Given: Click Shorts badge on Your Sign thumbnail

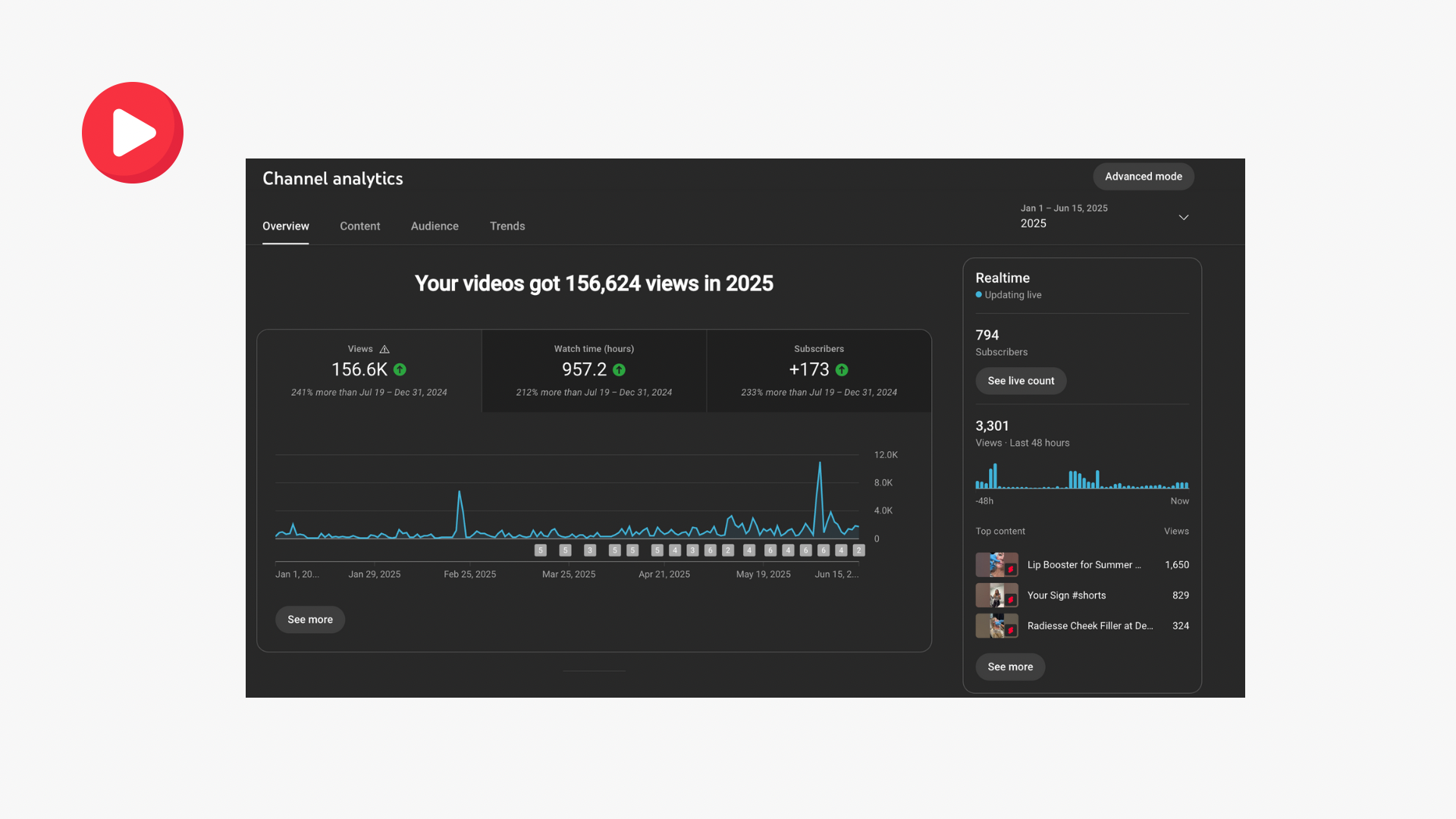Looking at the screenshot, I should pyautogui.click(x=1010, y=599).
